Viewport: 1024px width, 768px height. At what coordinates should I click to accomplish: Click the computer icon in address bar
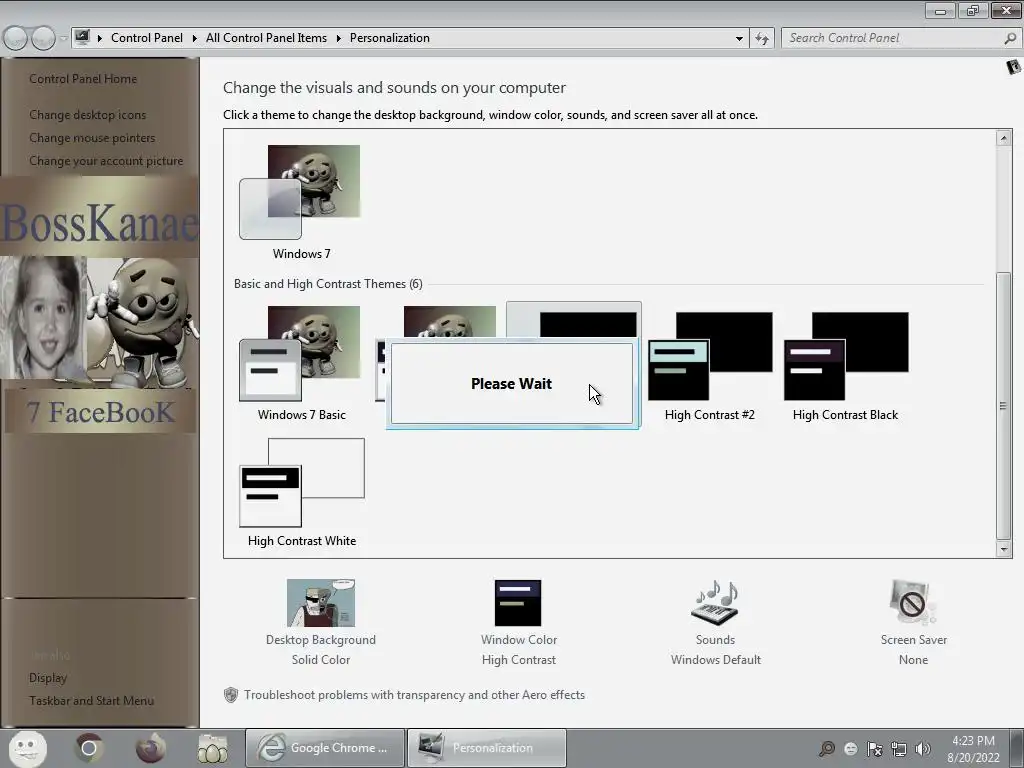(x=82, y=37)
